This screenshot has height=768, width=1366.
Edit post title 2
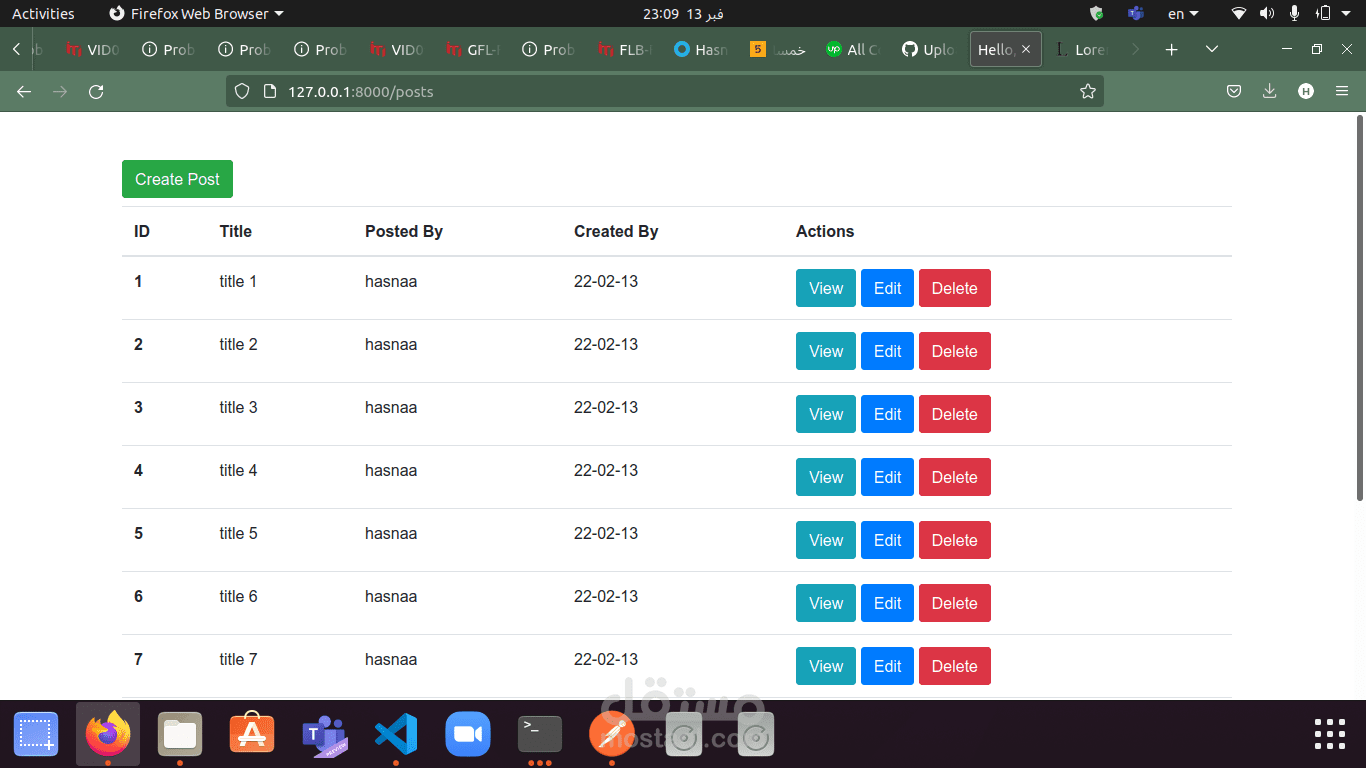tap(887, 351)
